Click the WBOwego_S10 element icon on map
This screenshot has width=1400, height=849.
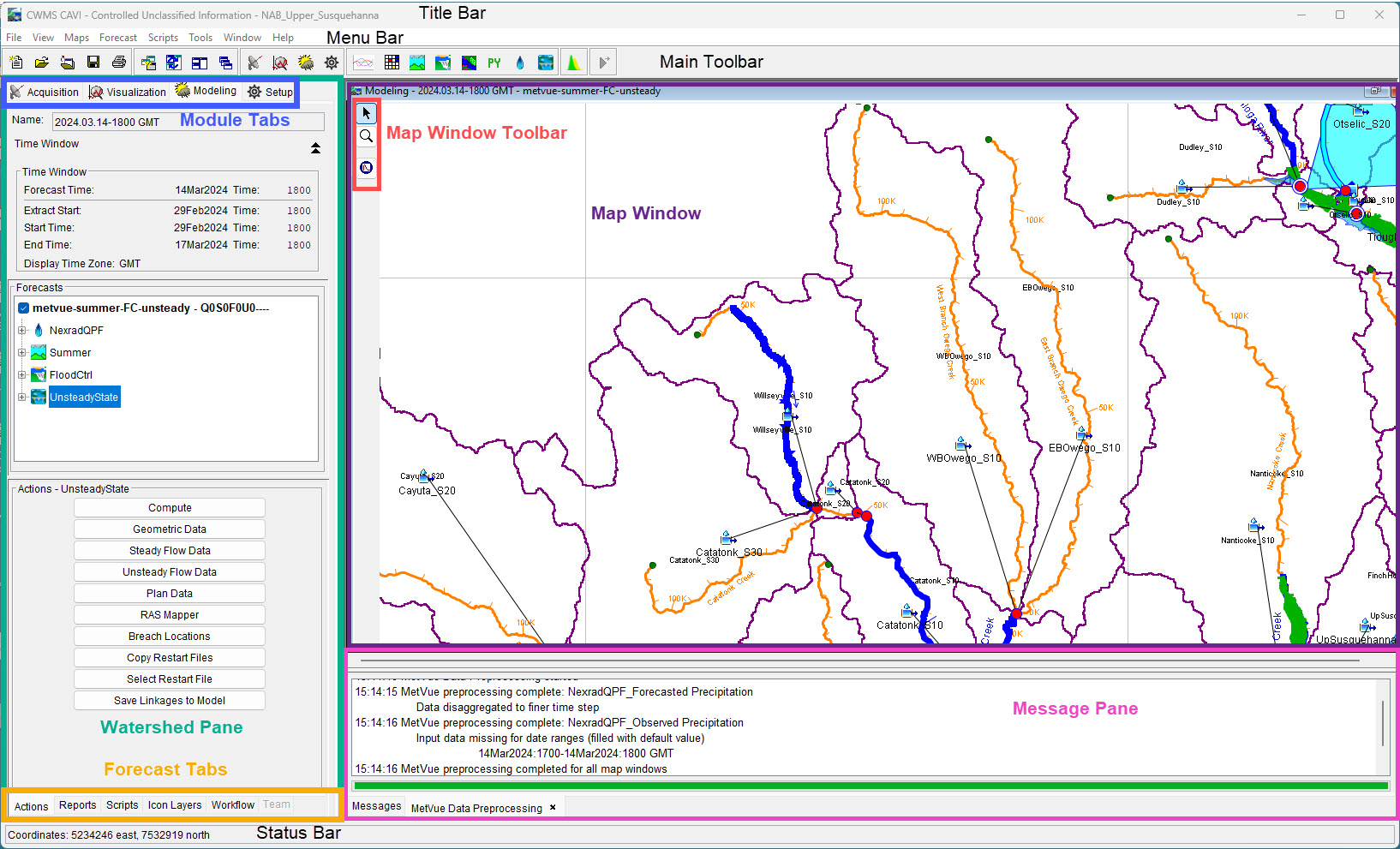[x=963, y=444]
